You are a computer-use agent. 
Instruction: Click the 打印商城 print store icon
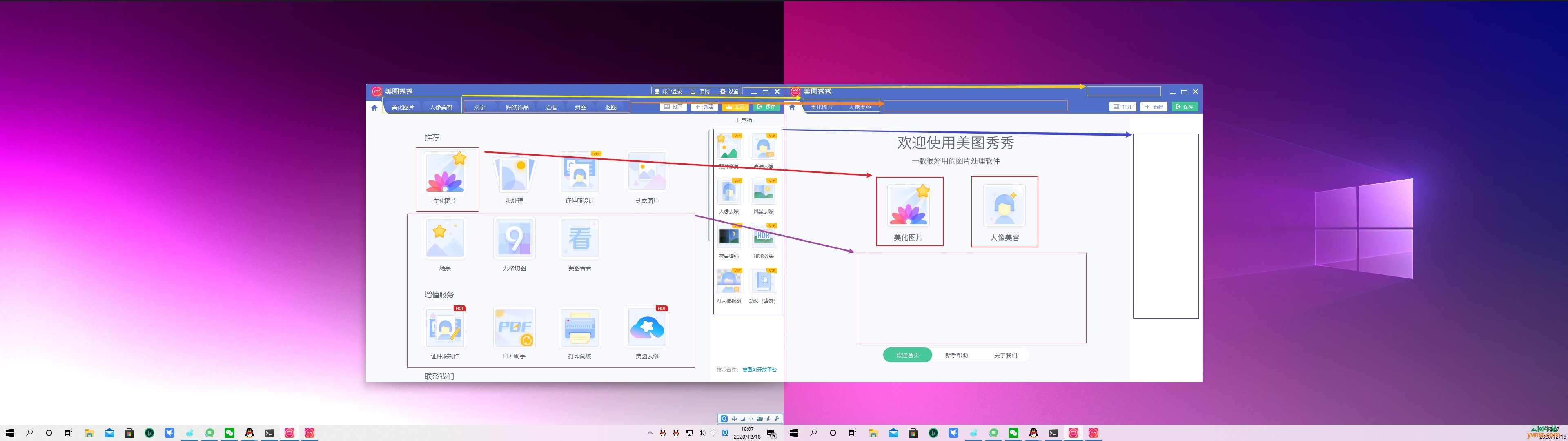[579, 328]
